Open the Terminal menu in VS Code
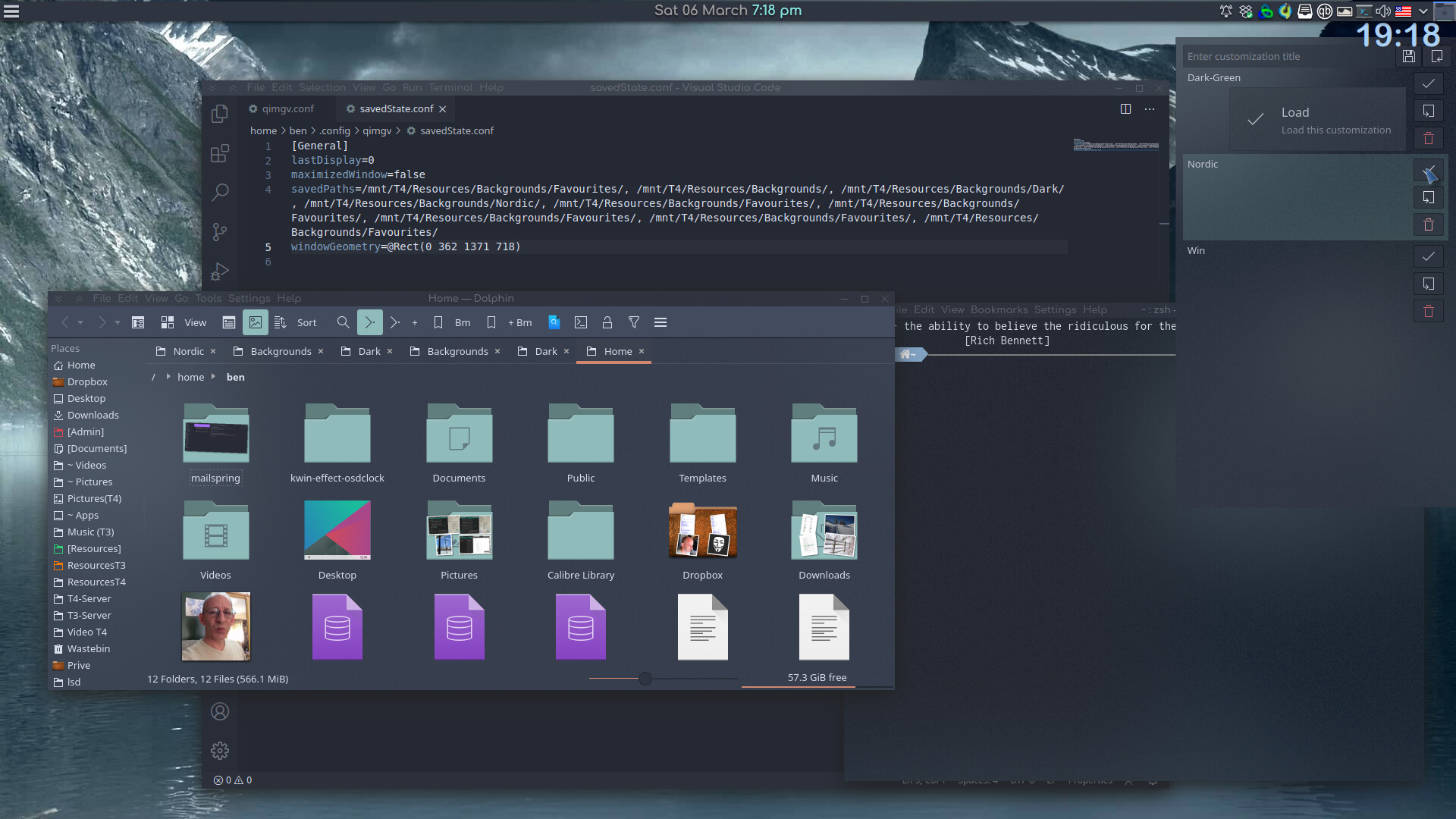Viewport: 1456px width, 819px height. 450,87
